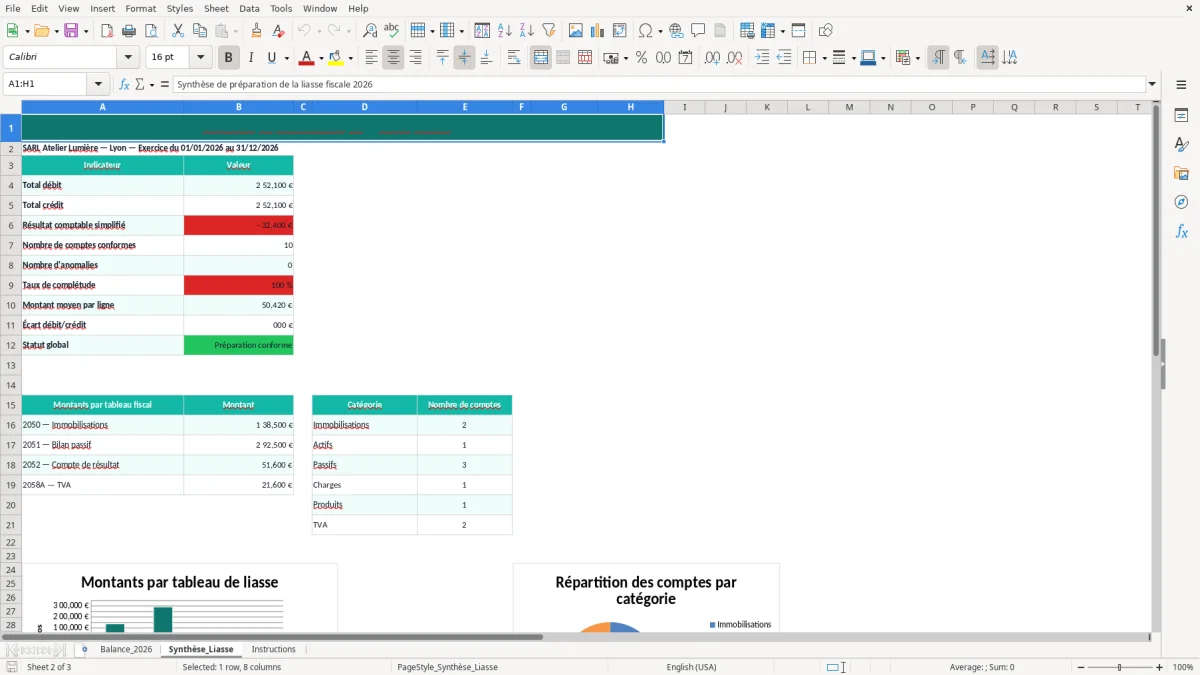
Task: Sort ascending A to Z
Action: click(x=505, y=31)
